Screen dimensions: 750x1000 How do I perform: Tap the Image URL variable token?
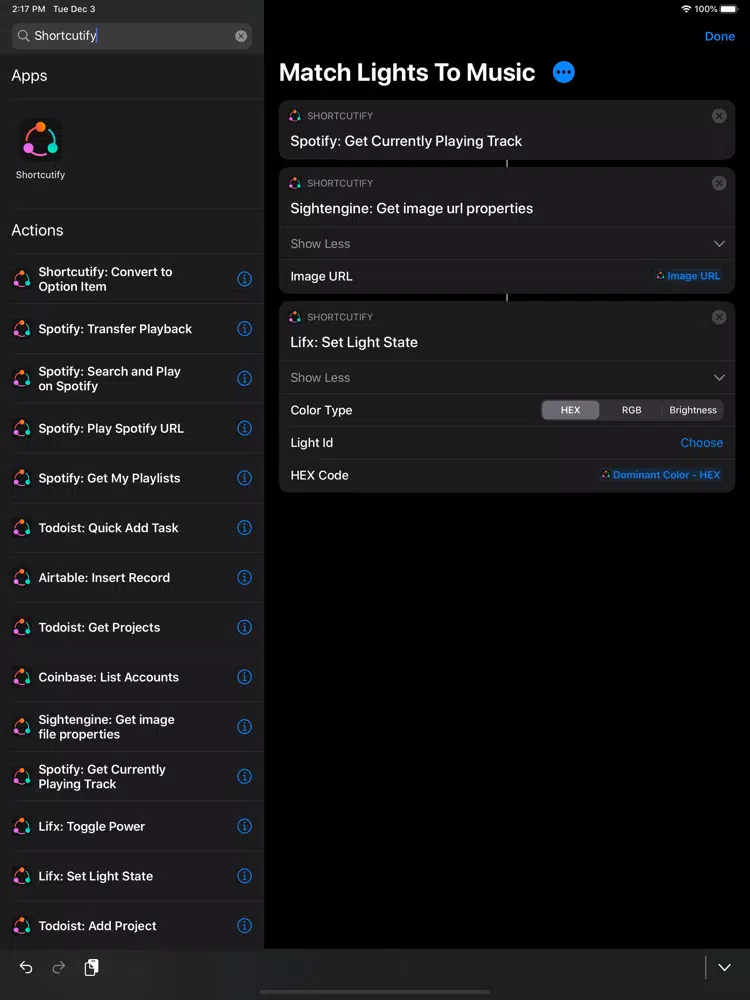coord(688,276)
